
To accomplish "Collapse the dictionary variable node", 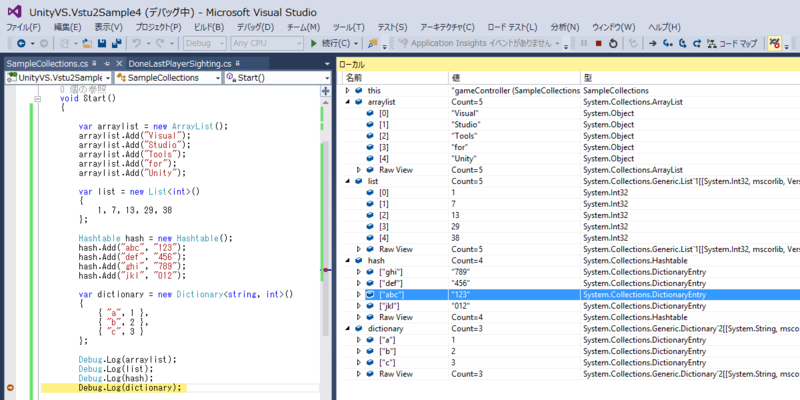I will [x=348, y=329].
